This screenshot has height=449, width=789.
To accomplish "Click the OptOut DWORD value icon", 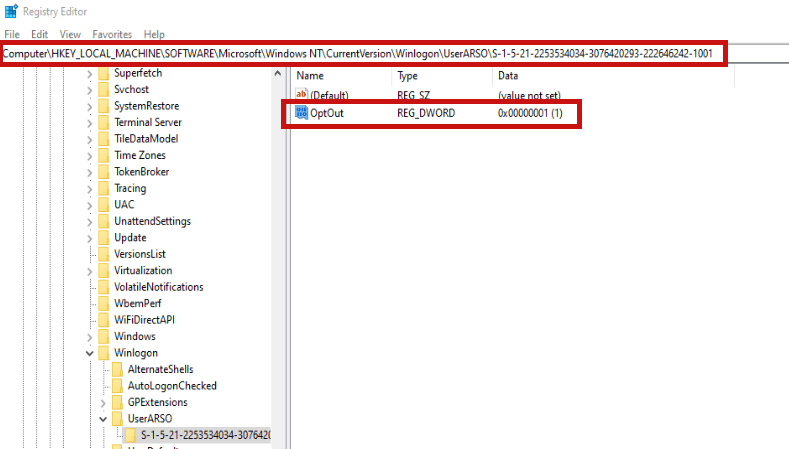I will pos(301,112).
